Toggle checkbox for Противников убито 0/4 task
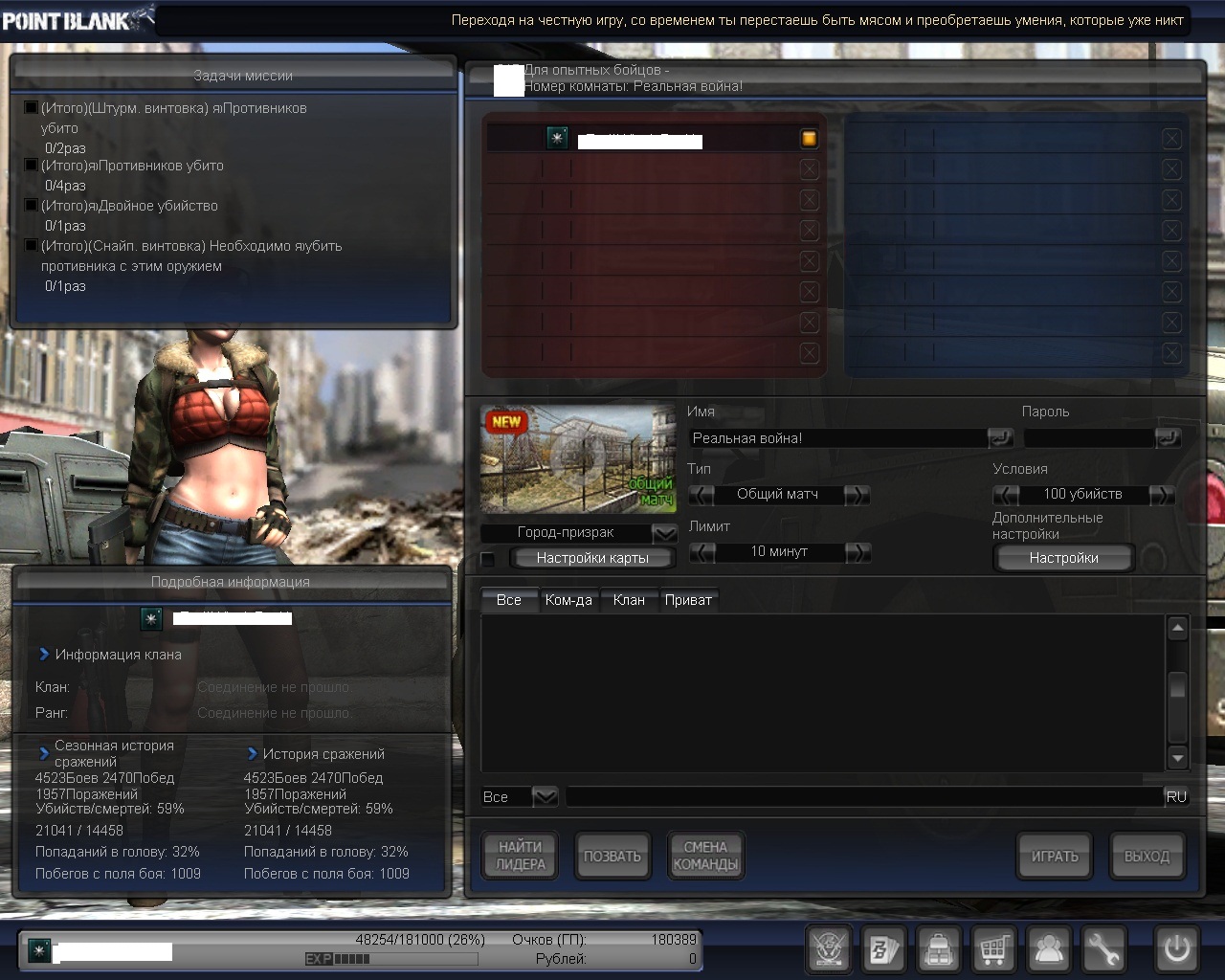 [x=31, y=166]
